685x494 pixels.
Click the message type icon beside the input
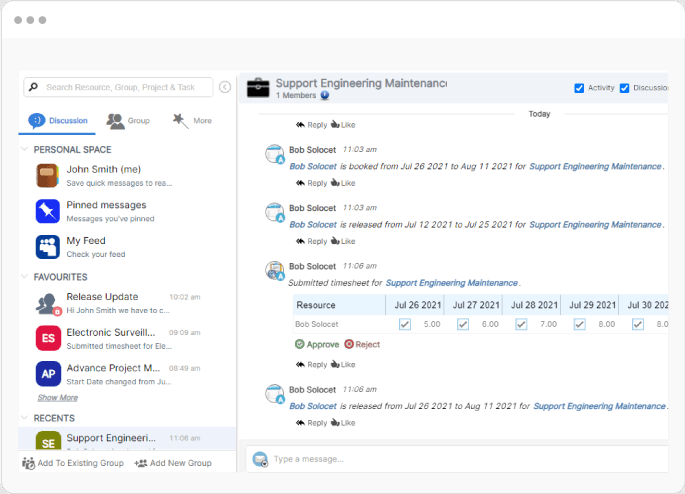click(260, 459)
